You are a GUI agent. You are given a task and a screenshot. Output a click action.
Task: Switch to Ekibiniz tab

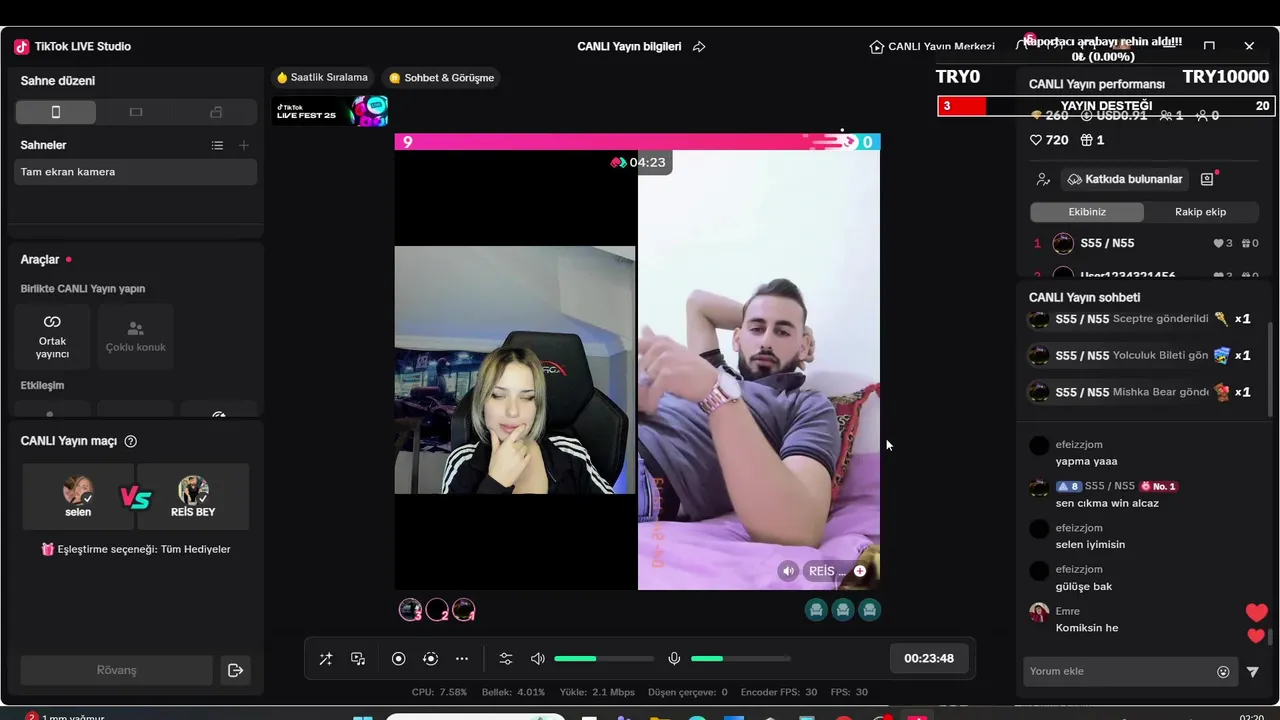[1087, 212]
